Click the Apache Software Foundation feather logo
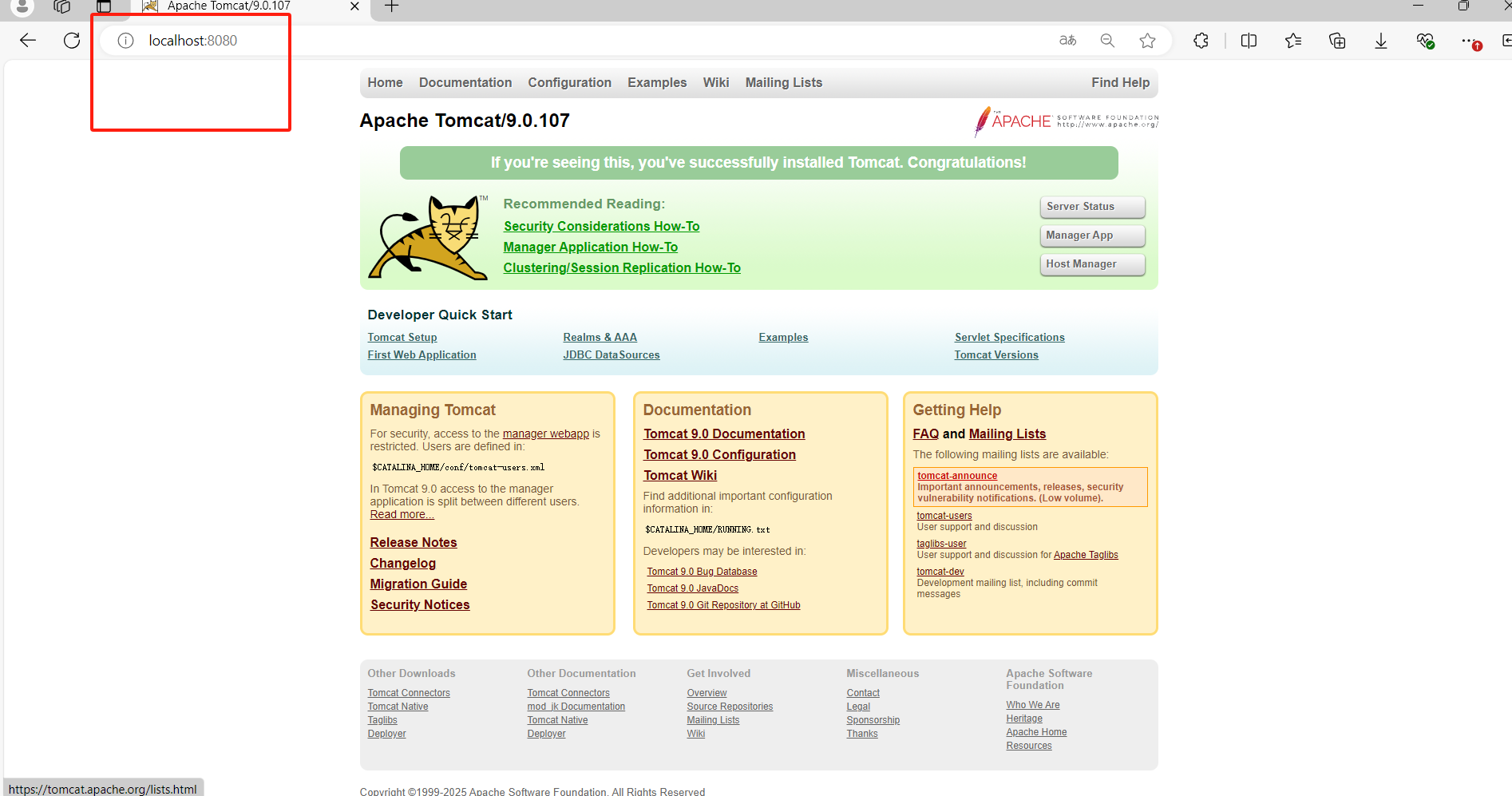1512x796 pixels. pos(1067,121)
